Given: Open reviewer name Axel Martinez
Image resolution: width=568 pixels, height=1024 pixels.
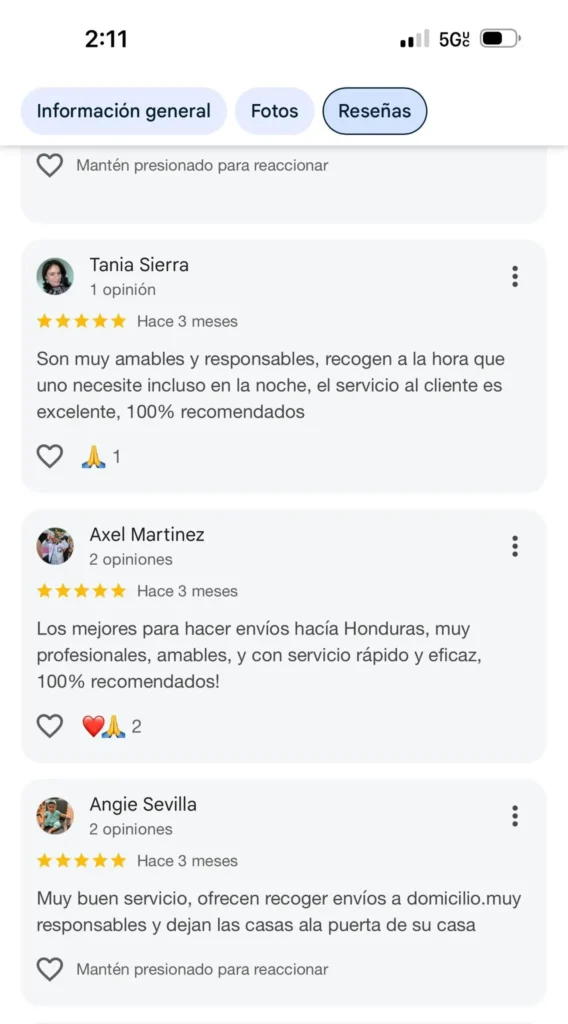Looking at the screenshot, I should pos(147,535).
